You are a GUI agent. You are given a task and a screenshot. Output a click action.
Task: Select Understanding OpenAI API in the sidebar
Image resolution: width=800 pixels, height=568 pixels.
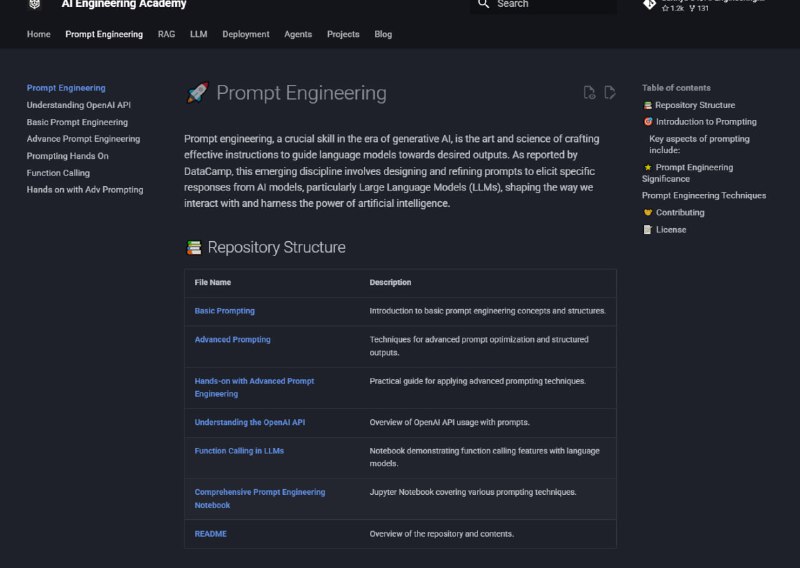(x=79, y=105)
